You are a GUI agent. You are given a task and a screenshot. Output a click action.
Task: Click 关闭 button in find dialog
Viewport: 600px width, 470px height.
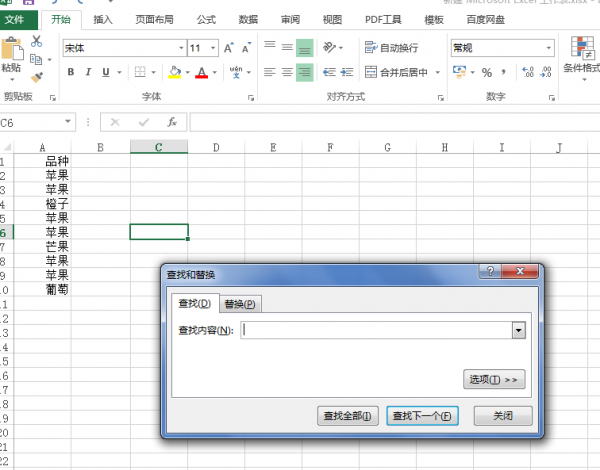point(503,416)
